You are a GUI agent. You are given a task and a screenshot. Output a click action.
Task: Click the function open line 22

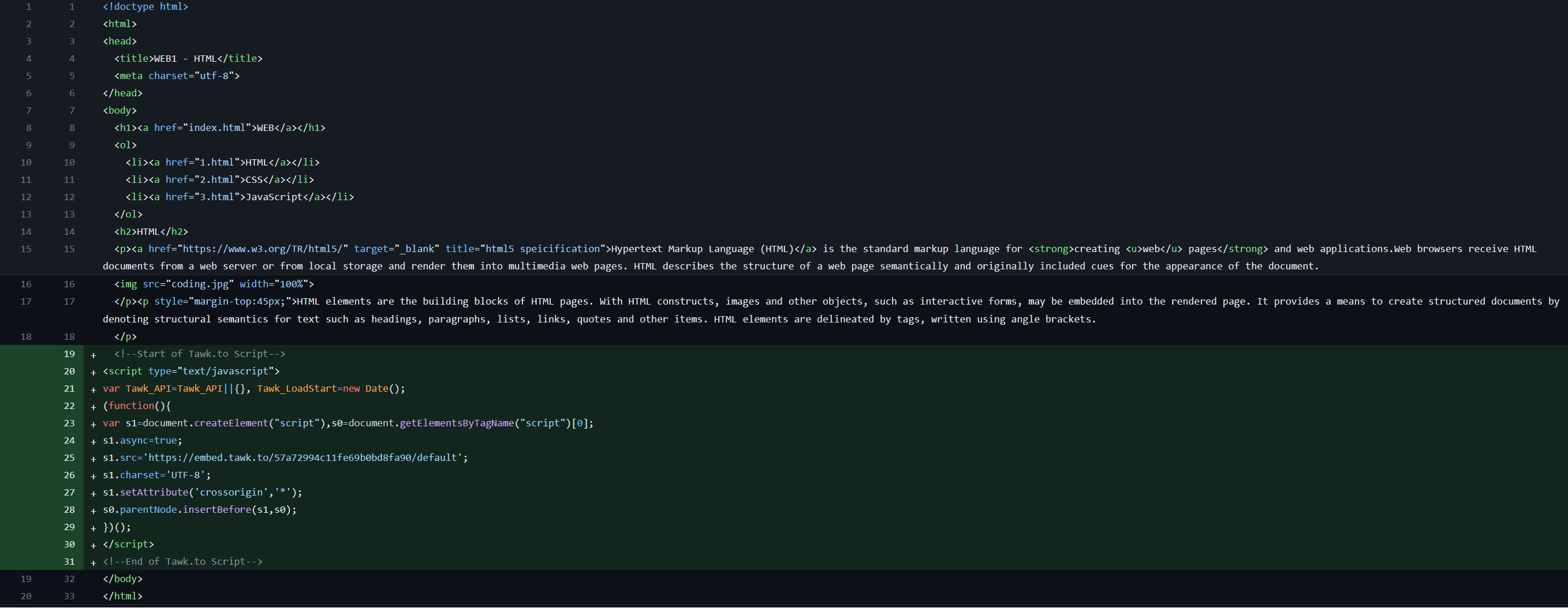pos(137,406)
